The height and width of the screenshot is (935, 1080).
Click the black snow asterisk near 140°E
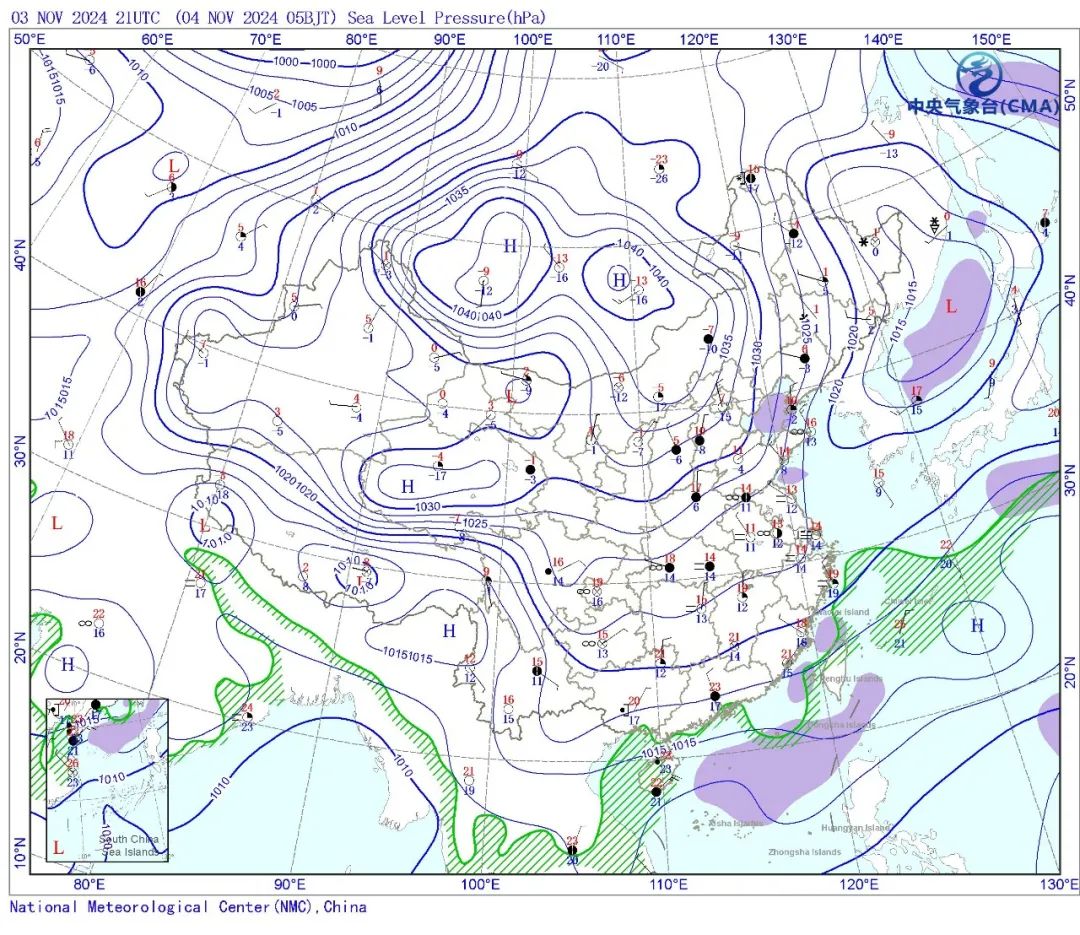coord(864,242)
